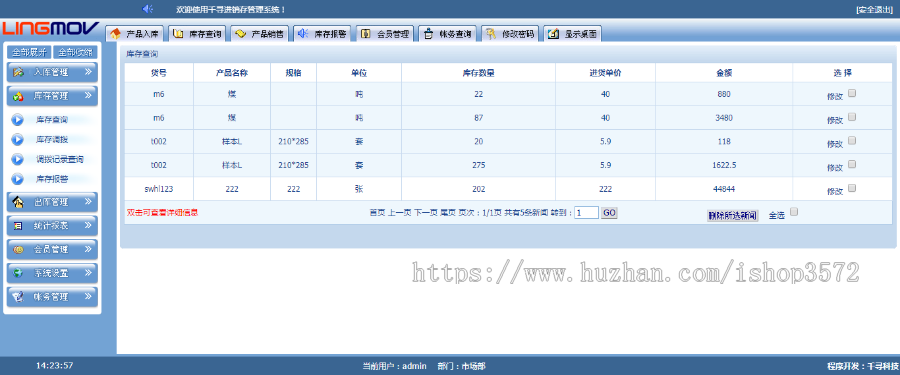Click 修改 on the t002 row with quantity 20
Screen dimensions: 900x375
click(835, 144)
